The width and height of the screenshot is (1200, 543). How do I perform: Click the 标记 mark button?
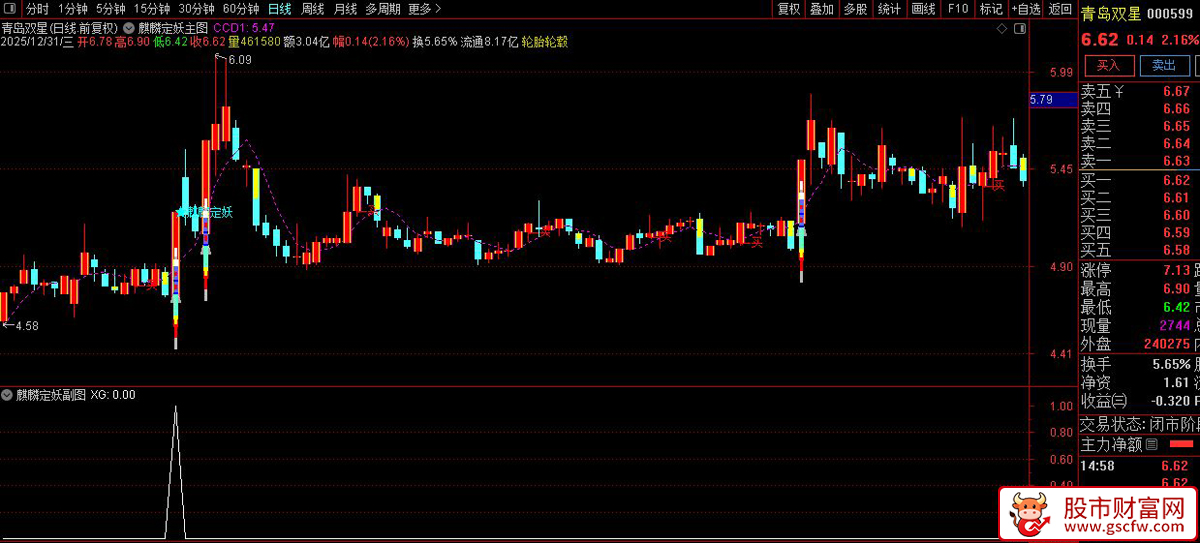point(990,9)
